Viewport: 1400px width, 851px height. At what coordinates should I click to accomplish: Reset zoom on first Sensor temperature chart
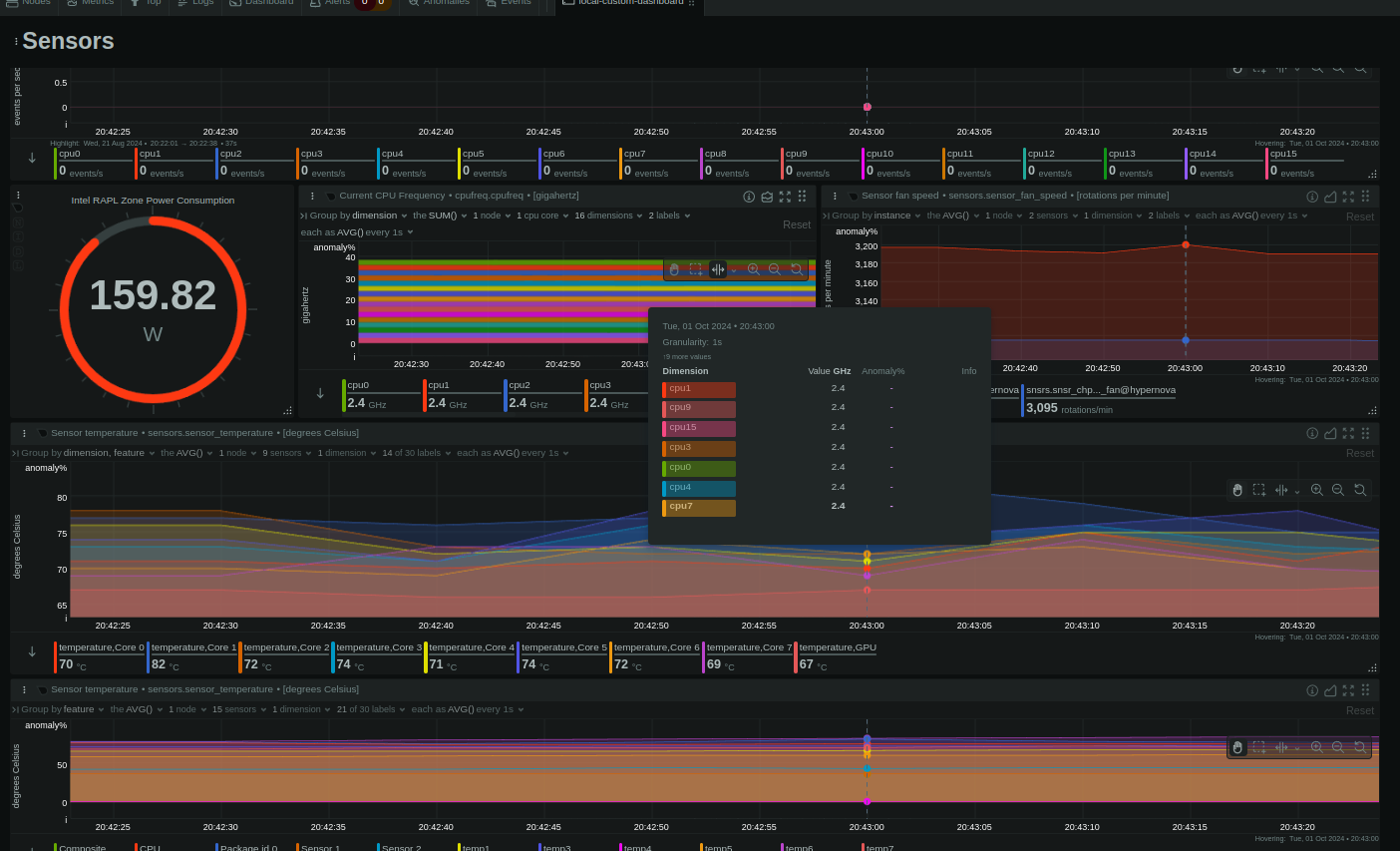pos(1360,490)
